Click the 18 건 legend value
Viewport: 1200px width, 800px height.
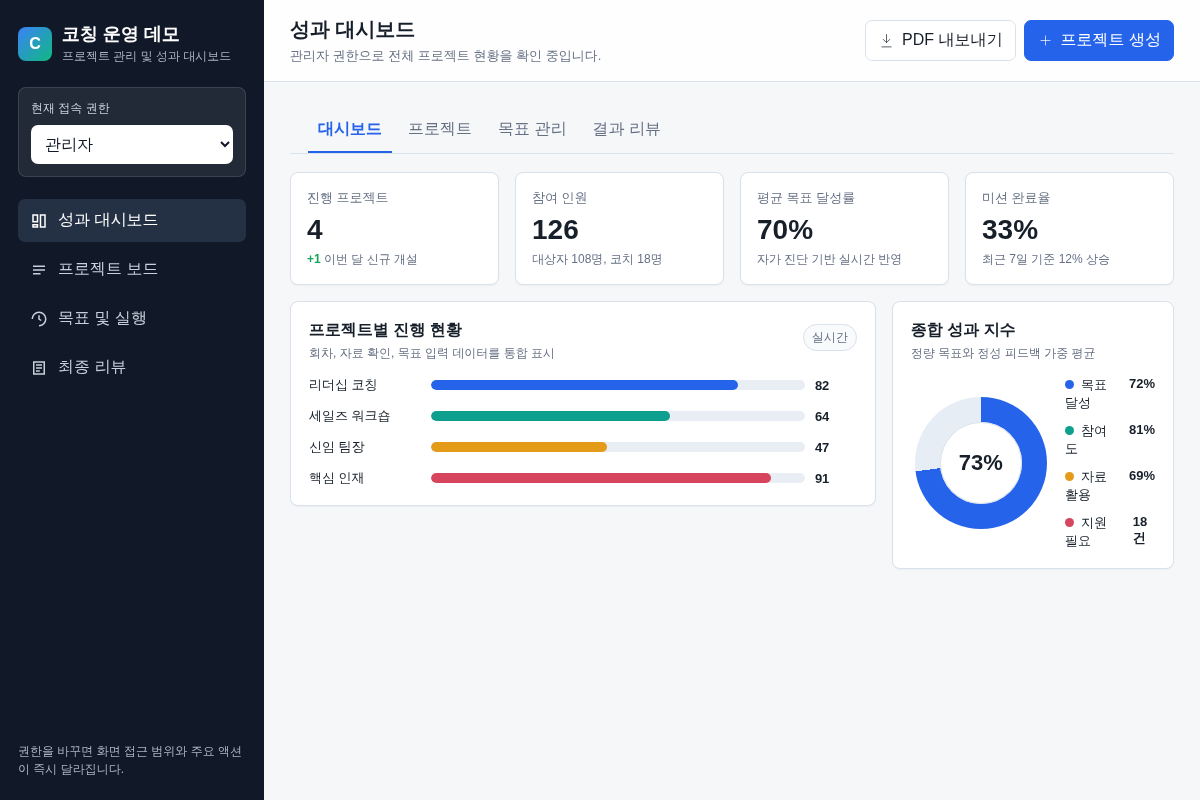(1140, 530)
